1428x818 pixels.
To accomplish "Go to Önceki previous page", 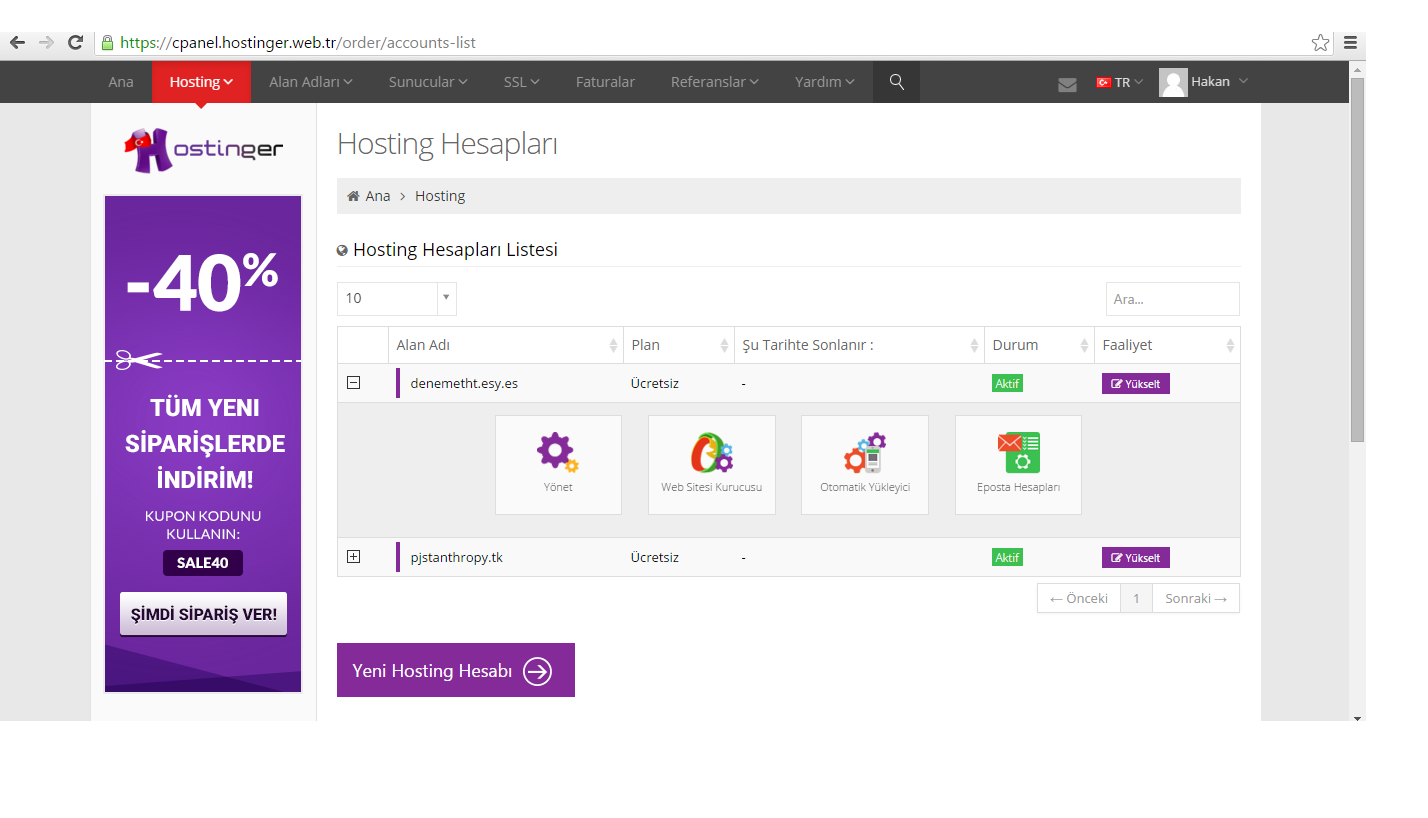I will pos(1079,598).
